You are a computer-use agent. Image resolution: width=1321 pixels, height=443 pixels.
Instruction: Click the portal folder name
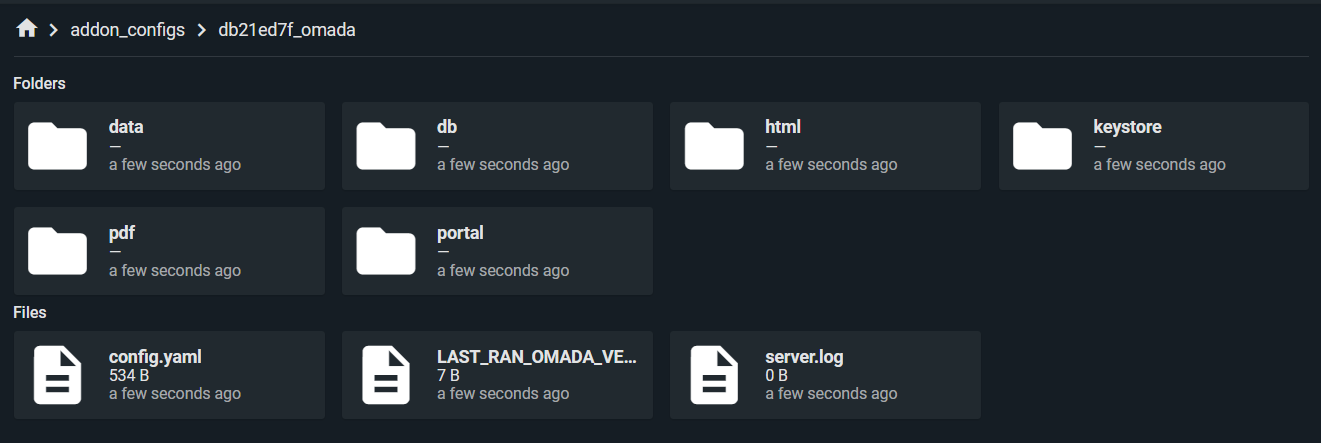(x=460, y=233)
